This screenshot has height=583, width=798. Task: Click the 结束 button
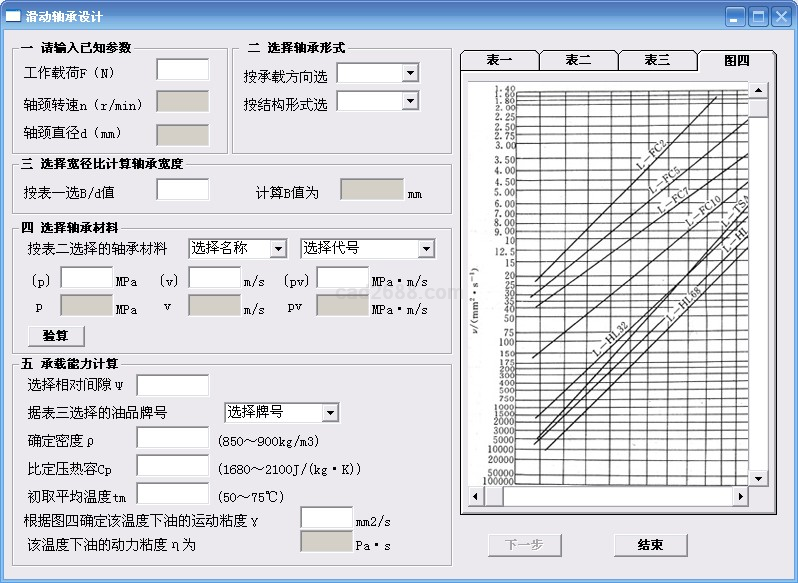(x=650, y=545)
